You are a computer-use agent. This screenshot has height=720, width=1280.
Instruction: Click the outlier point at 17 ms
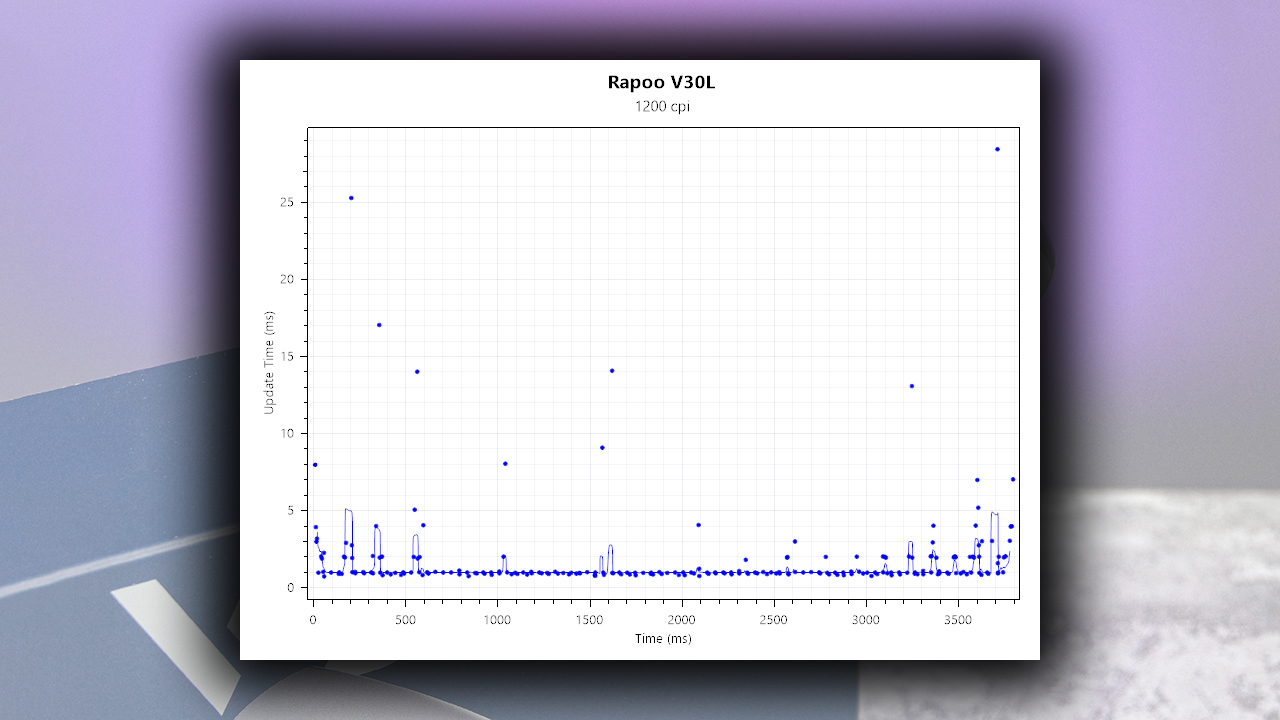tap(379, 325)
